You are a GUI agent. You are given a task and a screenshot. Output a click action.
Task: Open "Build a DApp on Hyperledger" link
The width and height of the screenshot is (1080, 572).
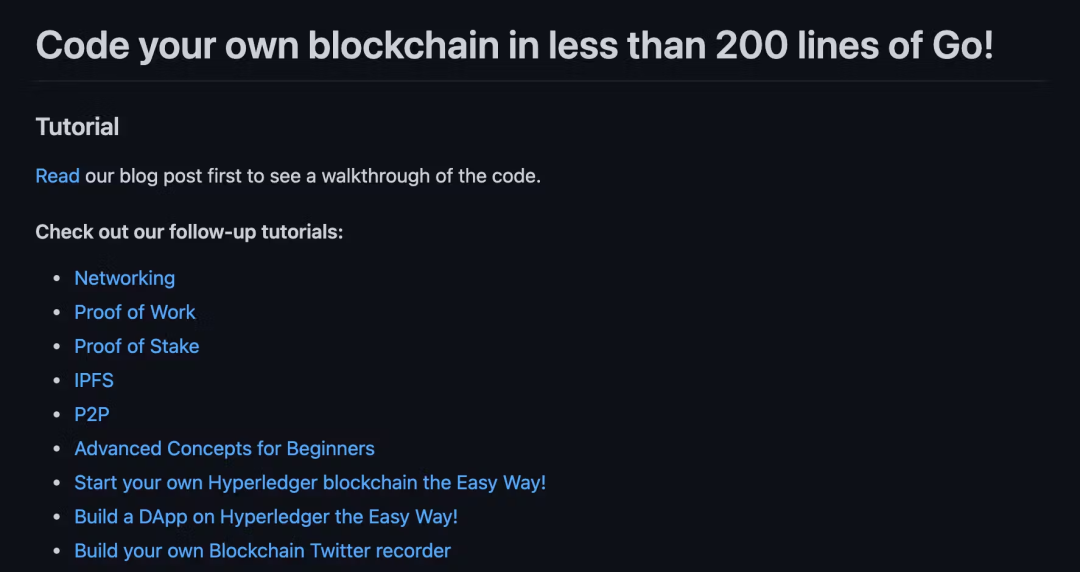pyautogui.click(x=266, y=517)
